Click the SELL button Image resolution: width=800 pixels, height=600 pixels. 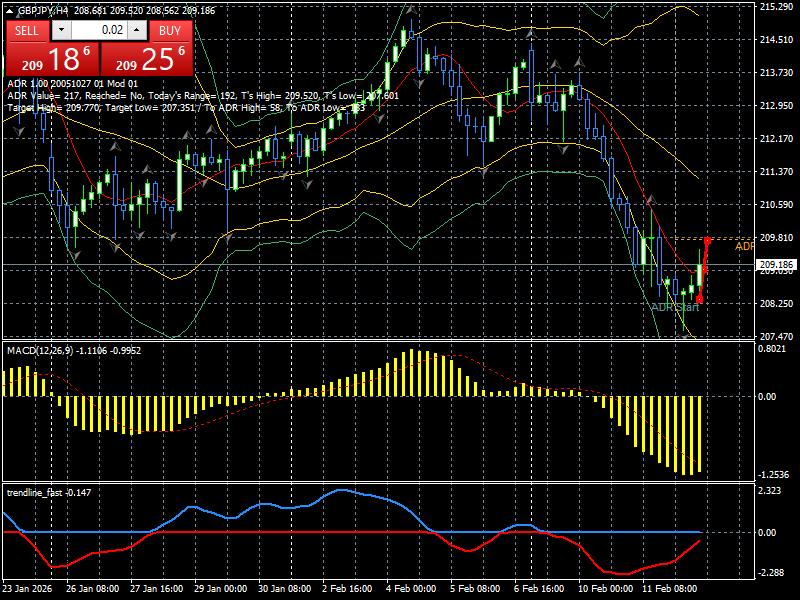[27, 31]
